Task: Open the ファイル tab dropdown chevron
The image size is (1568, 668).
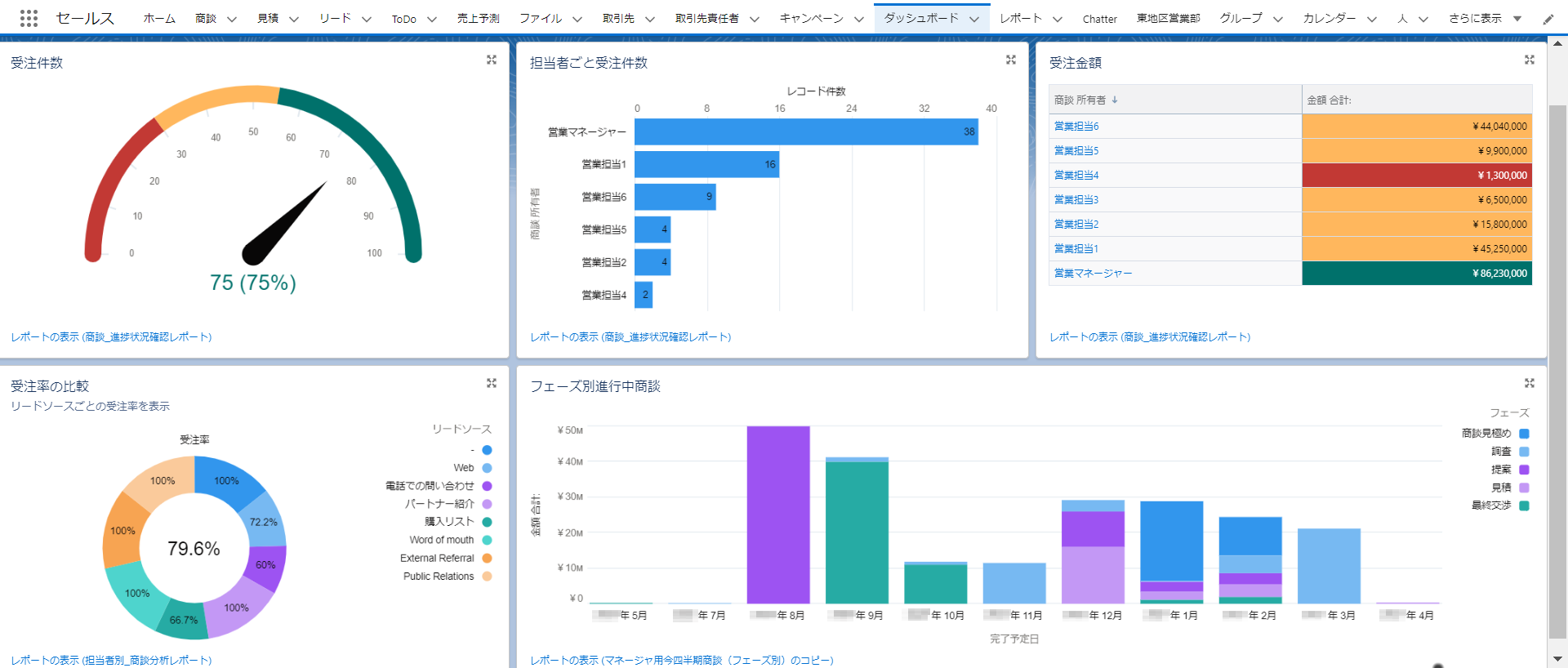Action: click(x=577, y=19)
